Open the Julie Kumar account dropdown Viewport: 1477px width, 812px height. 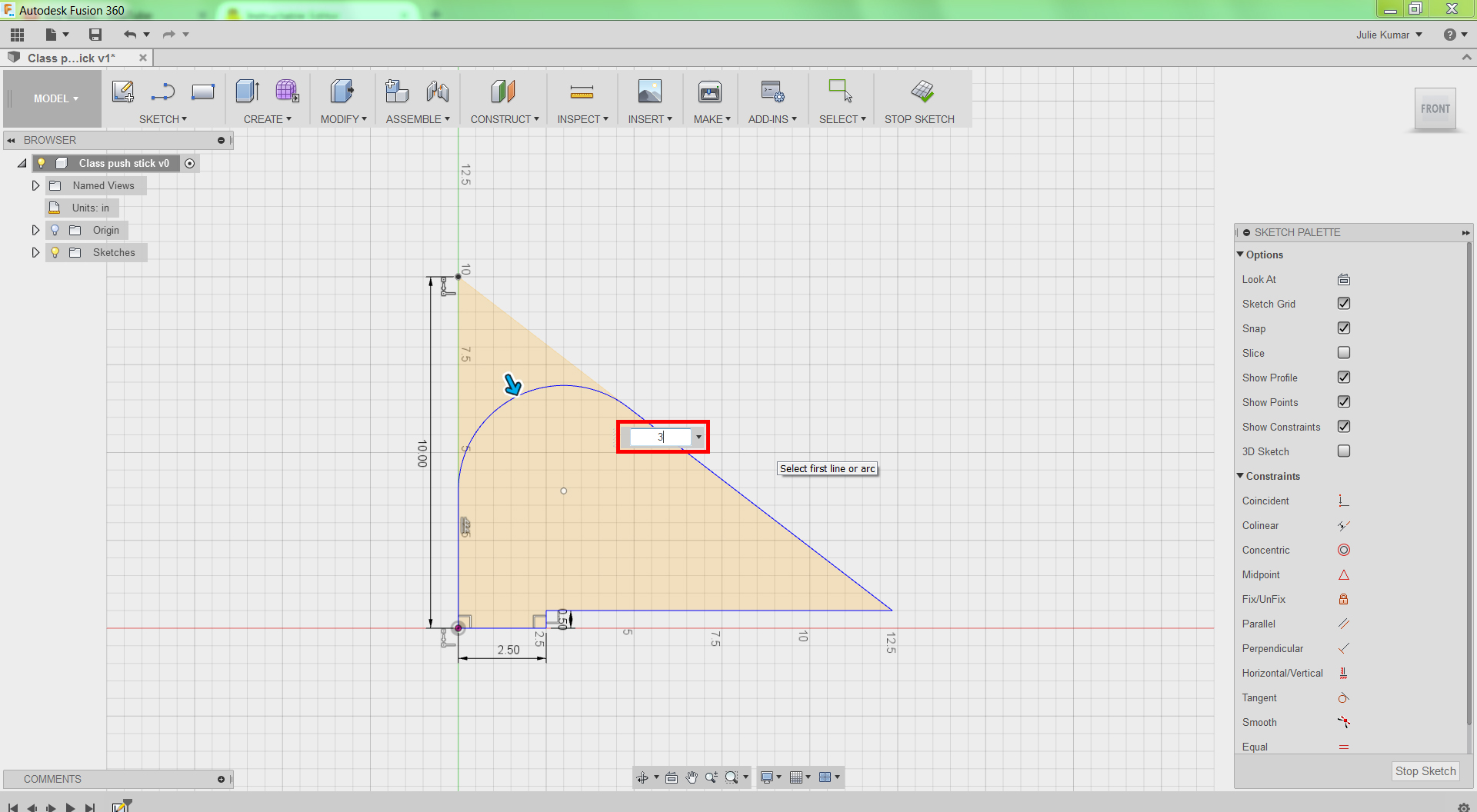tap(1389, 35)
